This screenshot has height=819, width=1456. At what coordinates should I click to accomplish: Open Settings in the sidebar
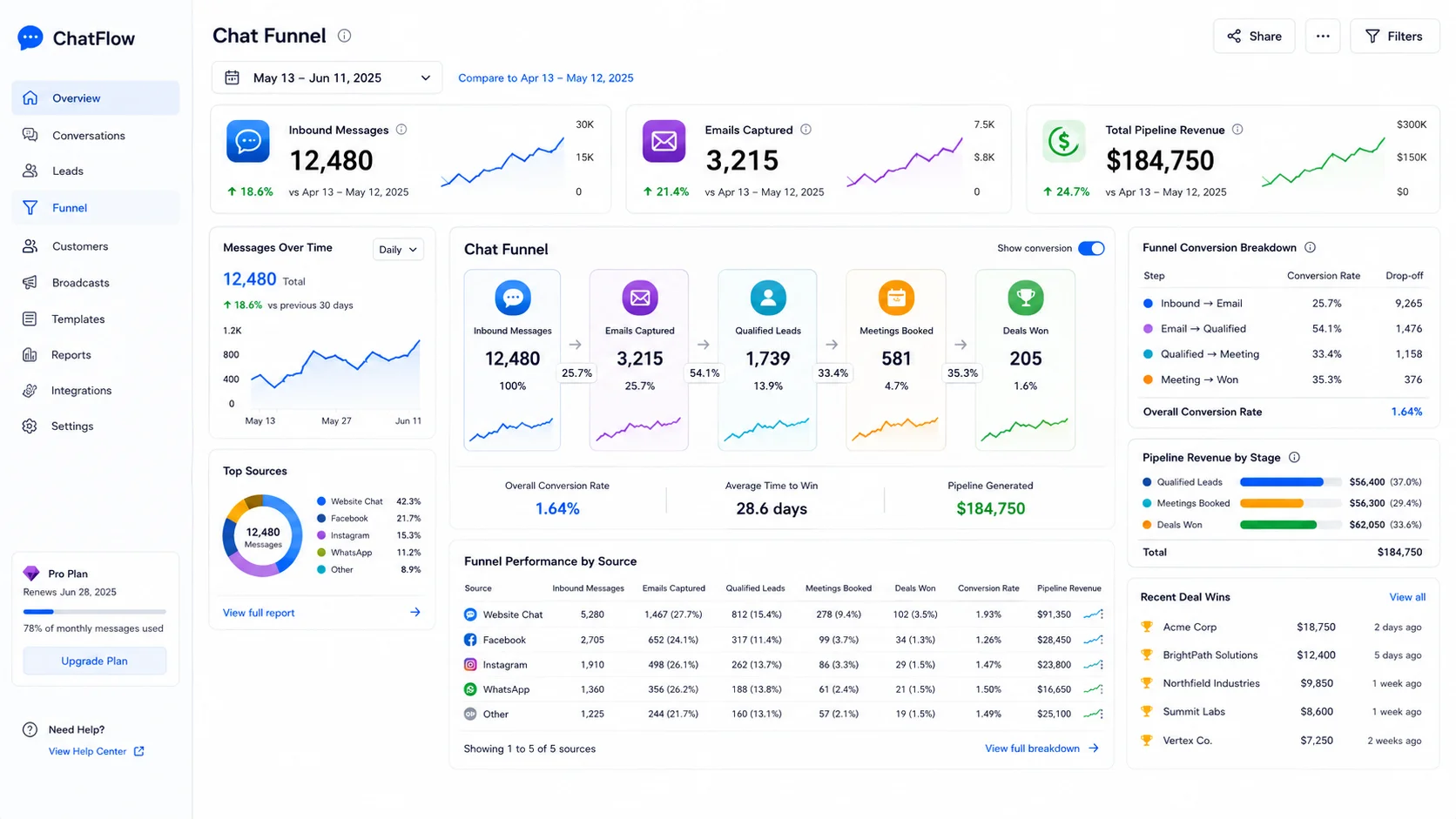pyautogui.click(x=96, y=426)
